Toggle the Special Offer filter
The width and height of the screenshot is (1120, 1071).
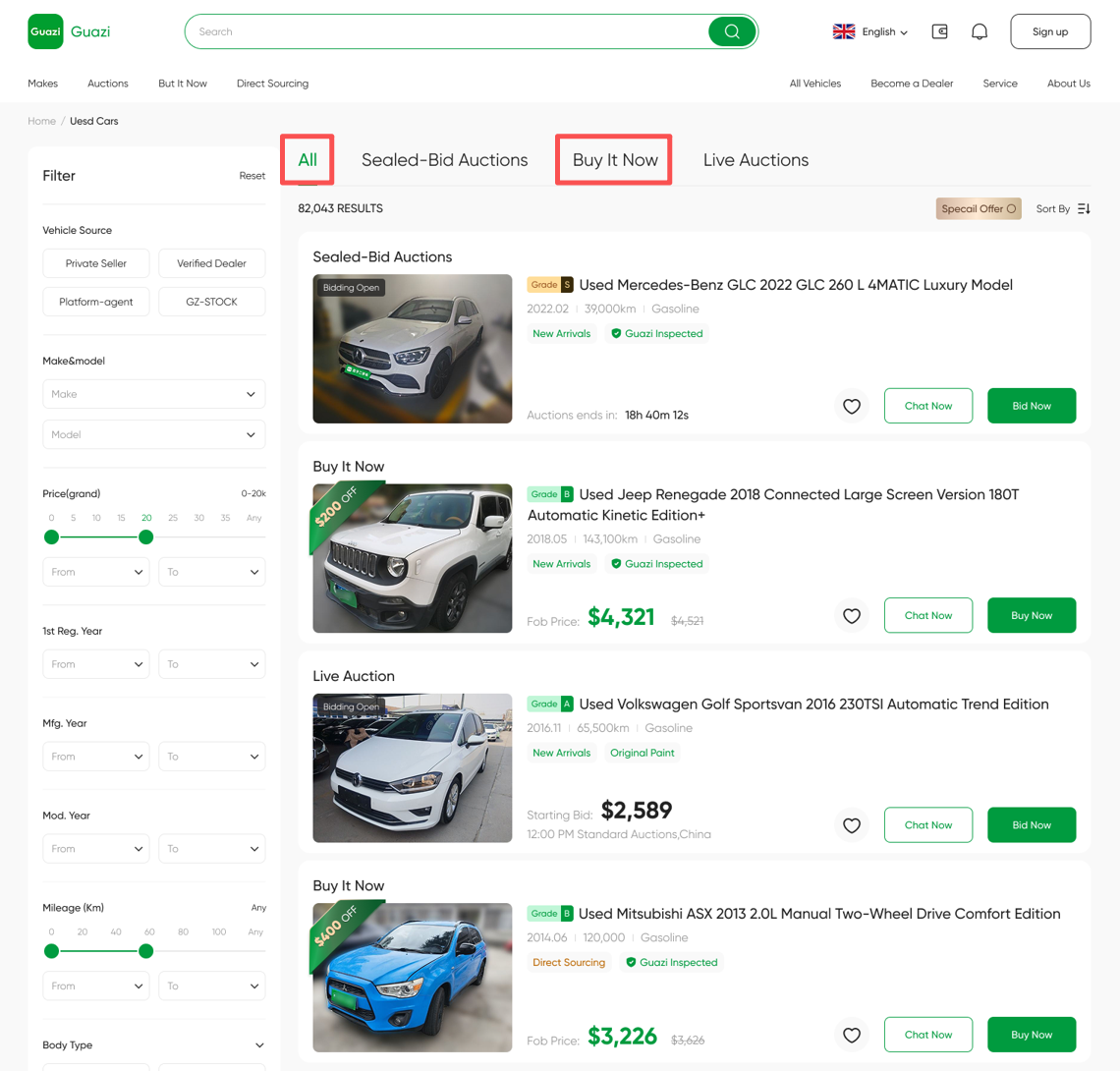point(978,208)
